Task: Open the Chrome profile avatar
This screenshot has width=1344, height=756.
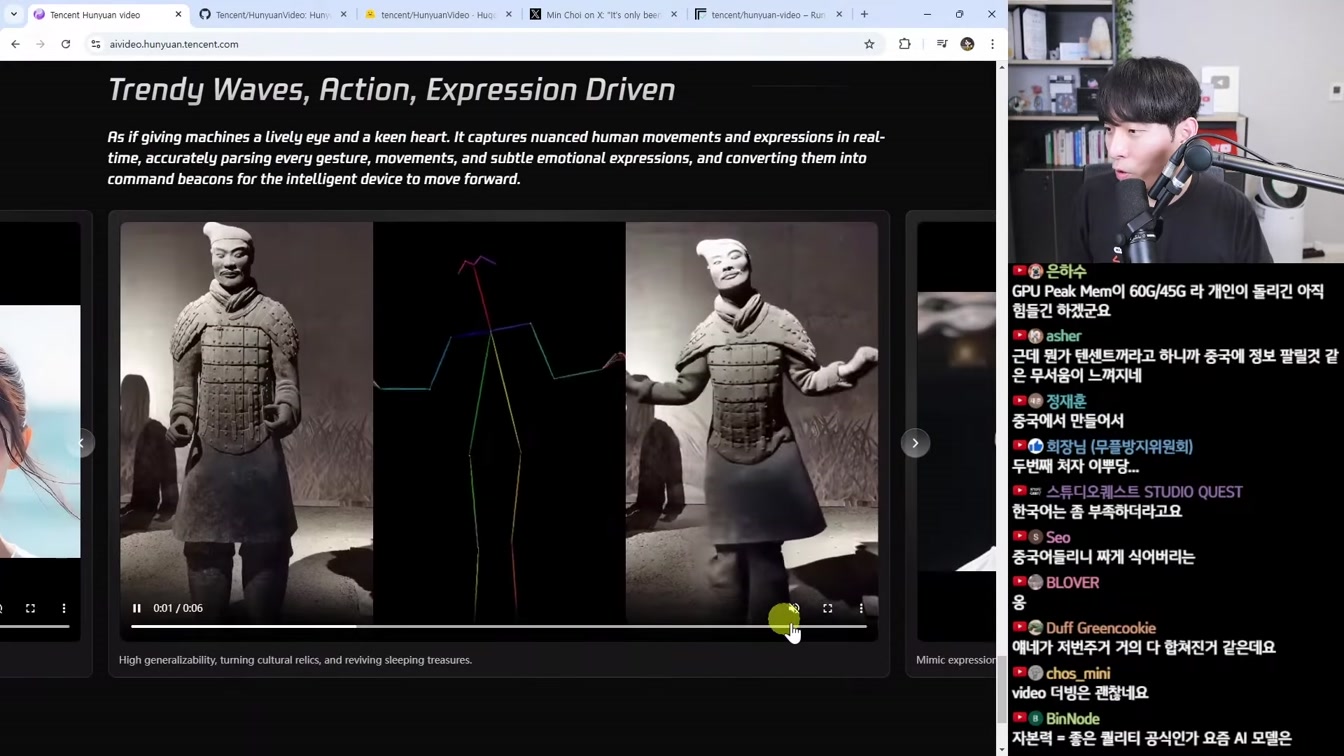Action: (967, 44)
